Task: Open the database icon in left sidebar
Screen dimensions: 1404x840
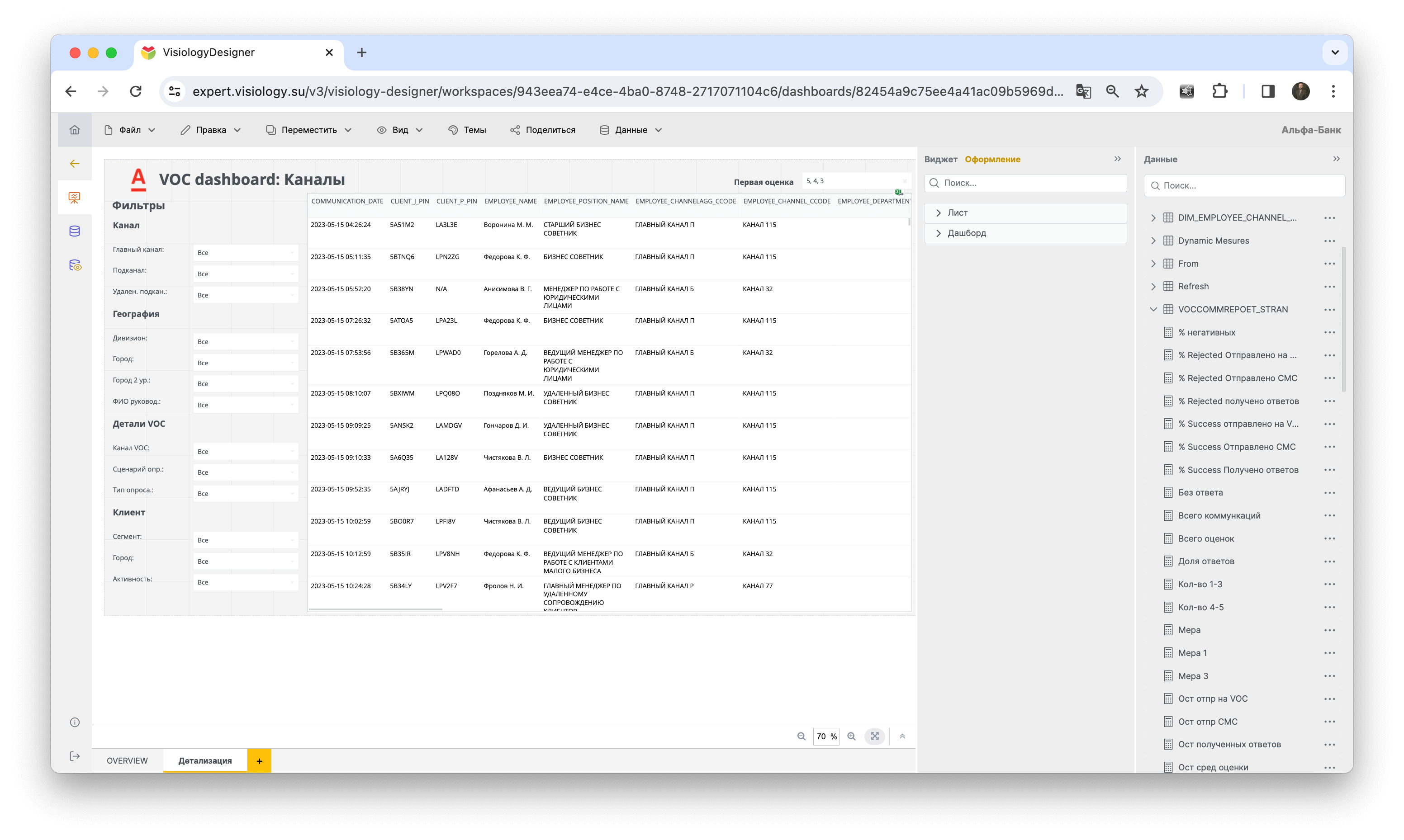Action: point(74,231)
